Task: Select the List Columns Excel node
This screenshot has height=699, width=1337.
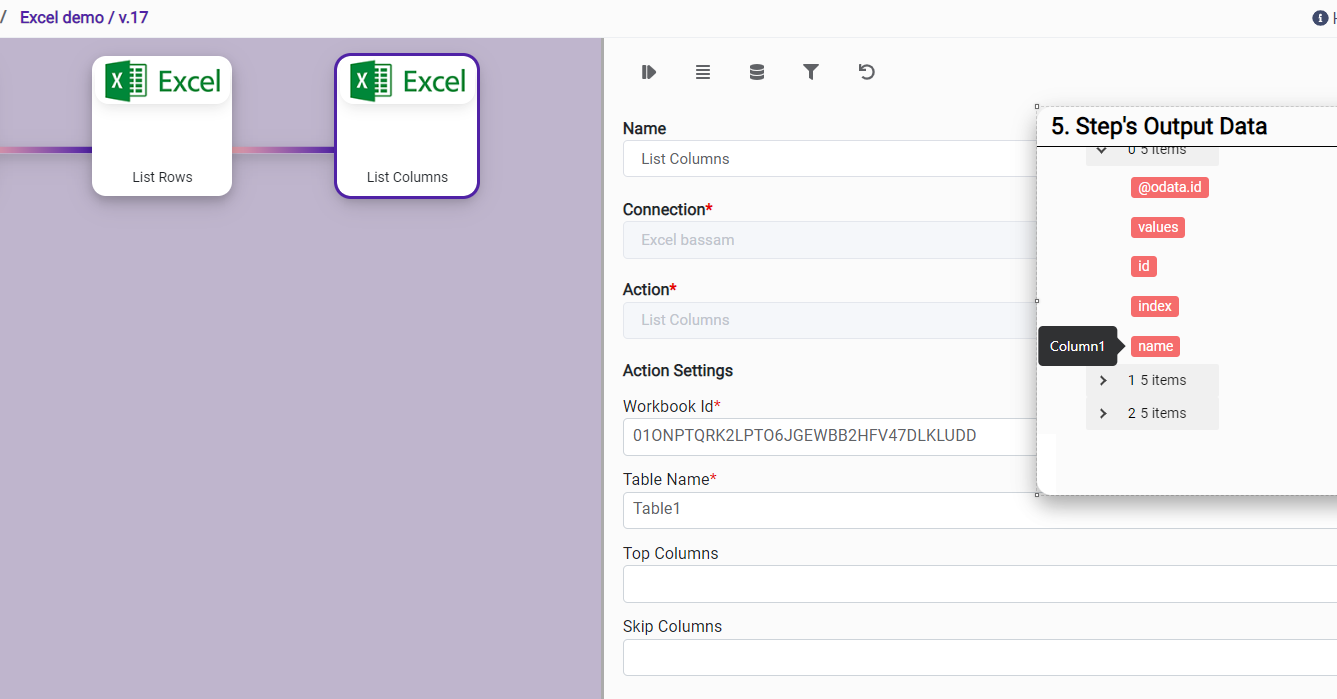Action: pyautogui.click(x=406, y=126)
